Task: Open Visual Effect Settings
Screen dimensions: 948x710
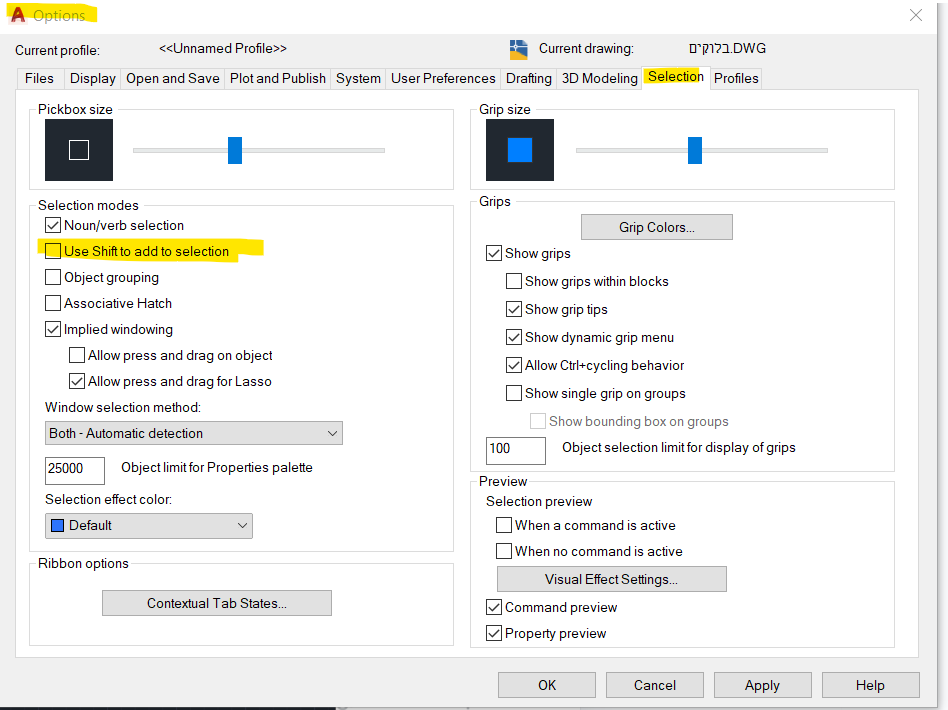Action: (611, 579)
